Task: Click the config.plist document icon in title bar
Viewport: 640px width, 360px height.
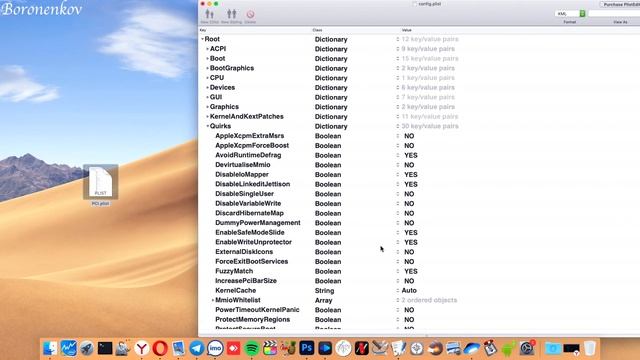Action: pos(414,4)
